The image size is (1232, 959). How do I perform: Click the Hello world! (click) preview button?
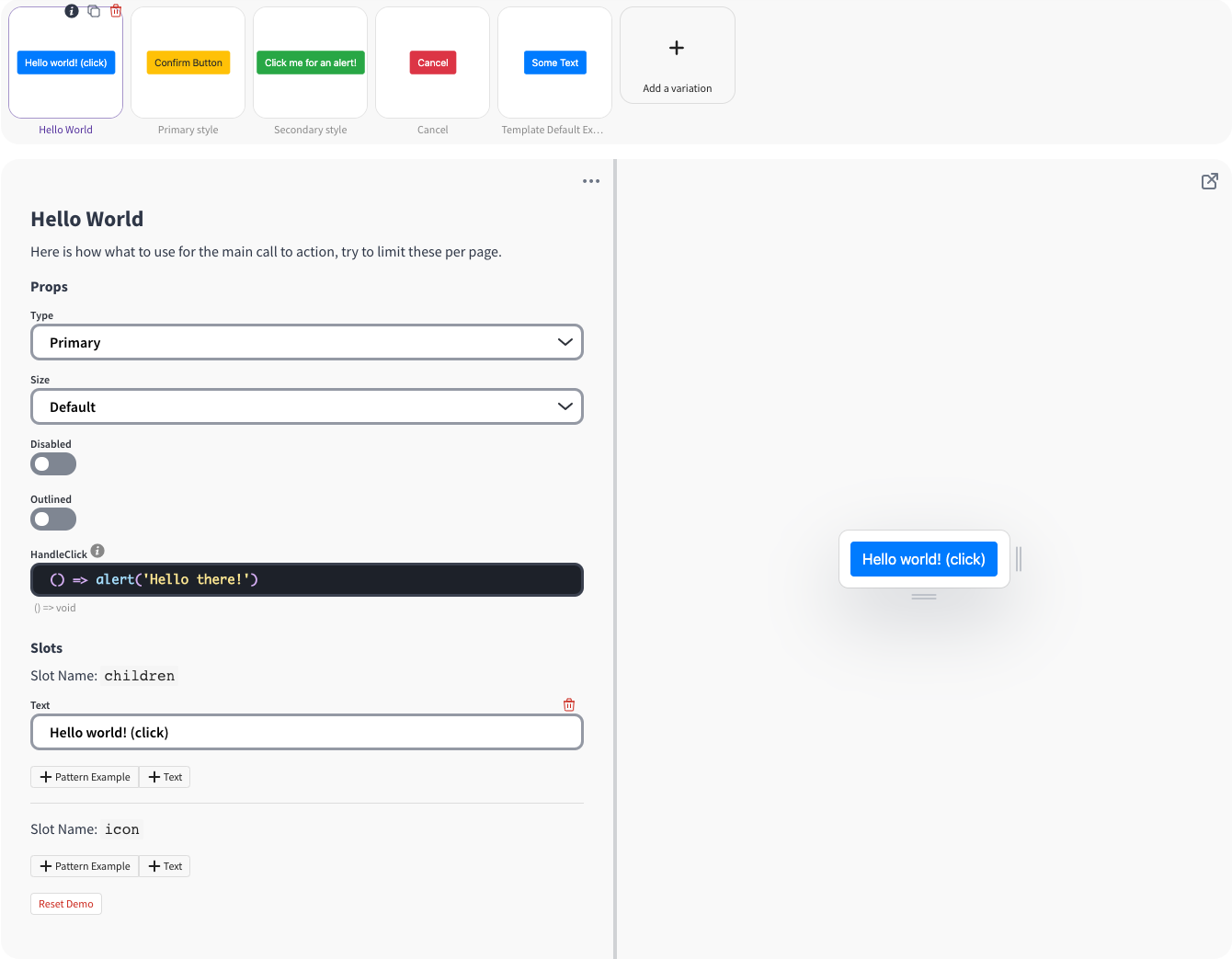(924, 559)
